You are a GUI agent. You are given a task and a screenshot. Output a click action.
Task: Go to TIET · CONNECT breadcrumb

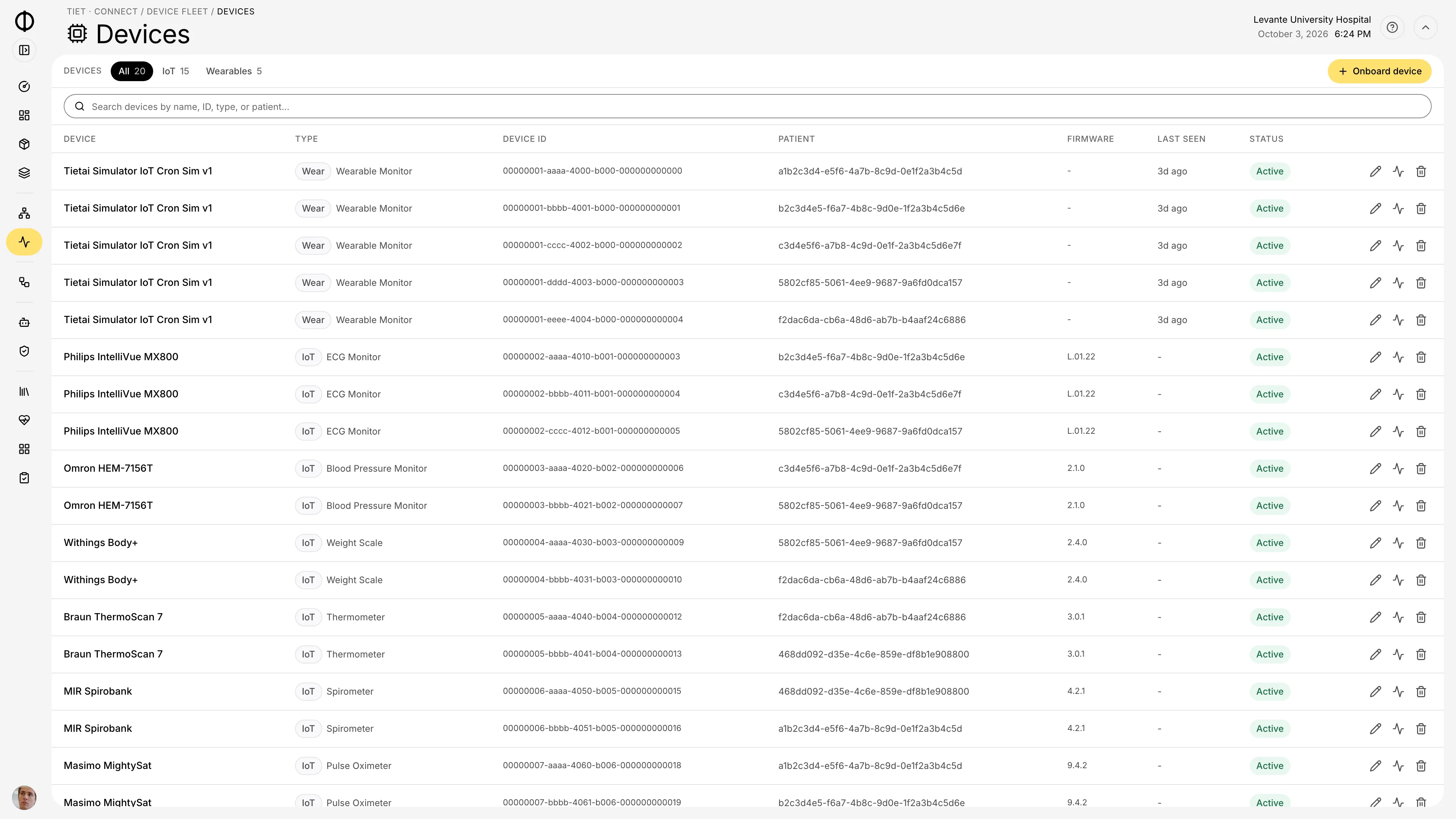click(102, 11)
